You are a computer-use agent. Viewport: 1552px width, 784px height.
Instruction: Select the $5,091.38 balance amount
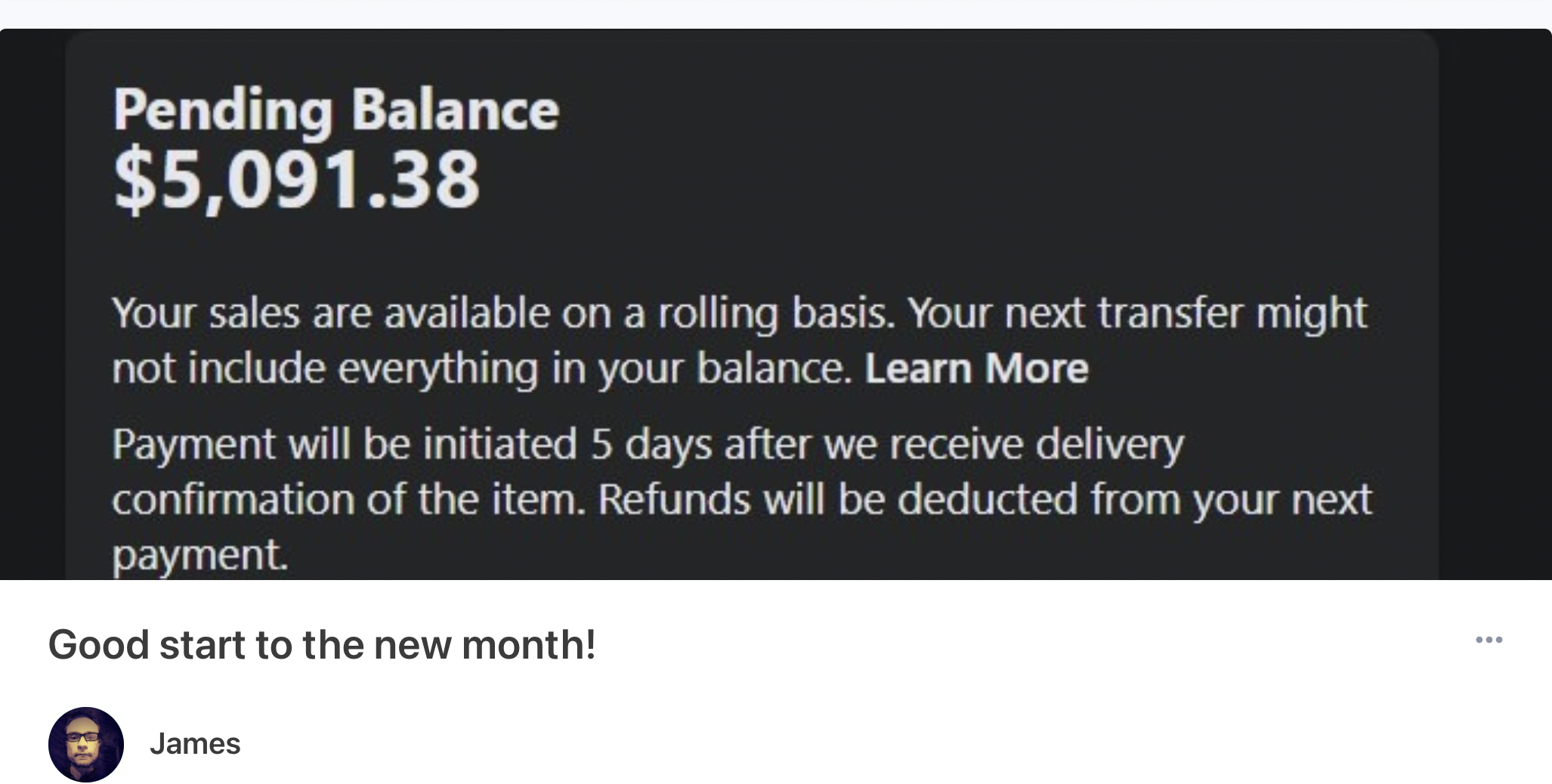tap(296, 180)
